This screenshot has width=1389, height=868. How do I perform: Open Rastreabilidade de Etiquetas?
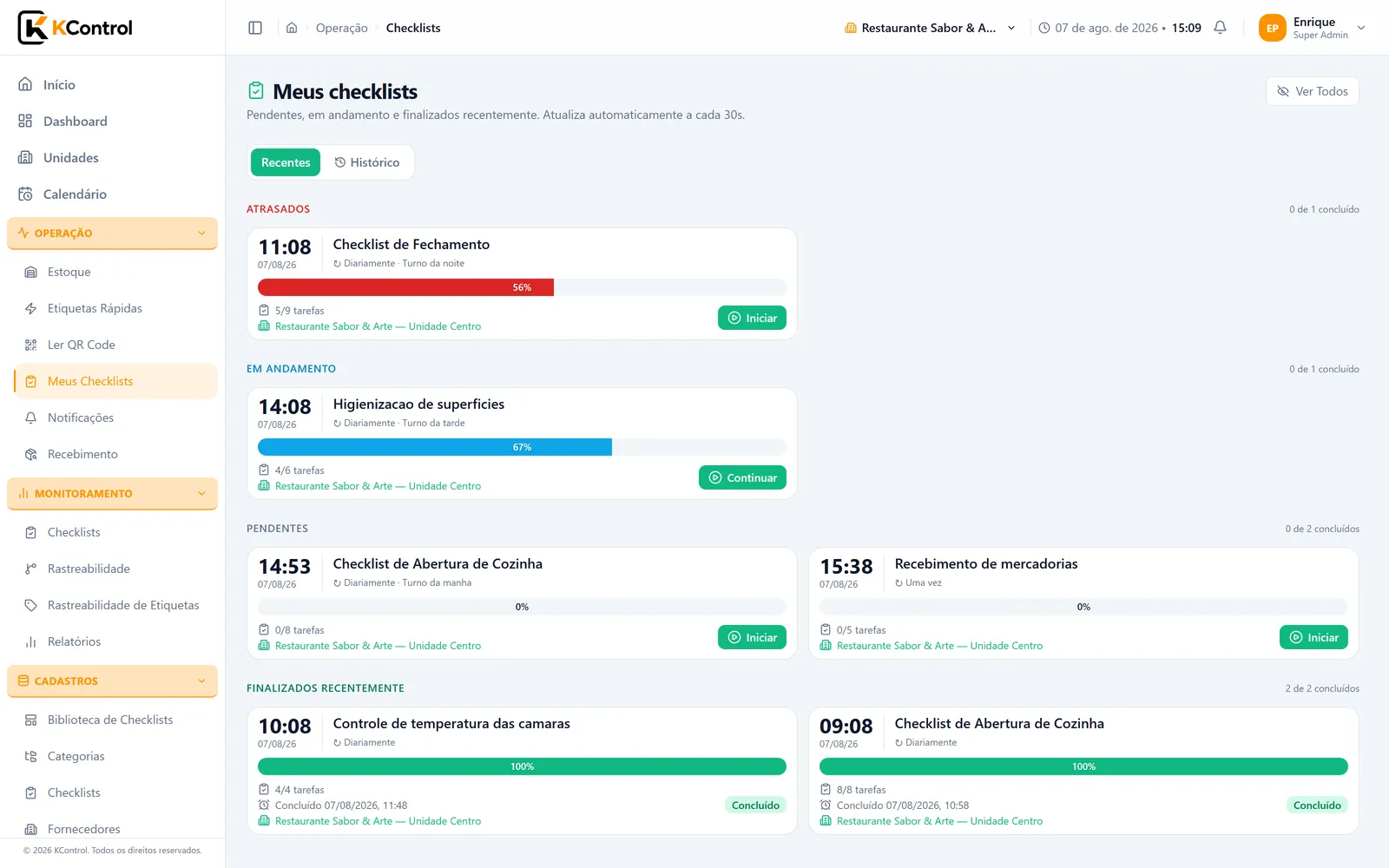[112, 605]
